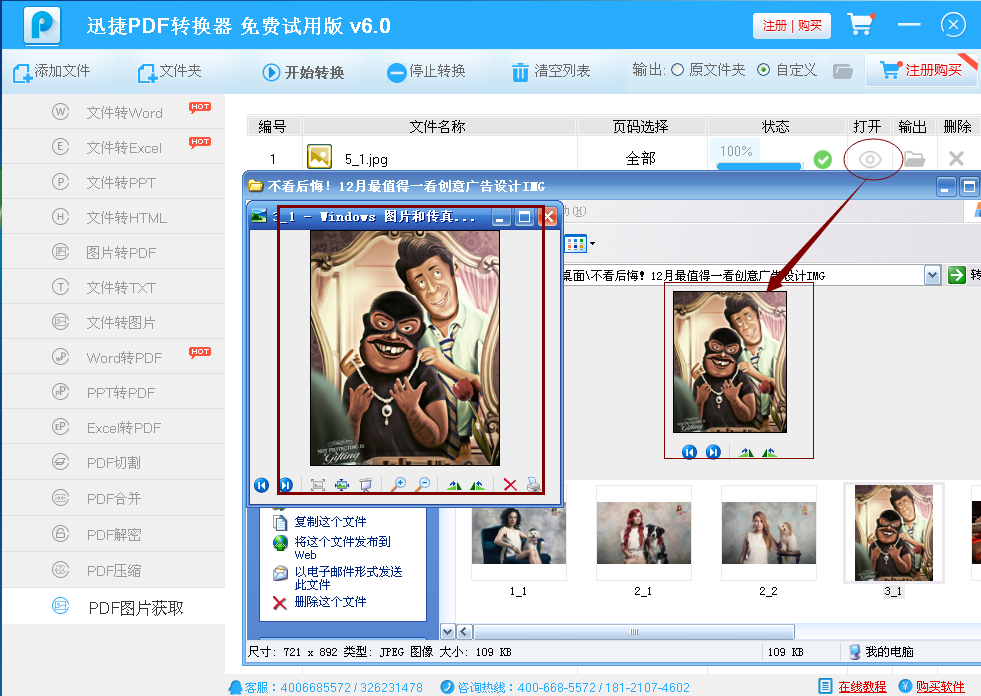Image resolution: width=981 pixels, height=696 pixels.
Task: Zoom out using the magnifier minus icon
Action: pos(424,484)
